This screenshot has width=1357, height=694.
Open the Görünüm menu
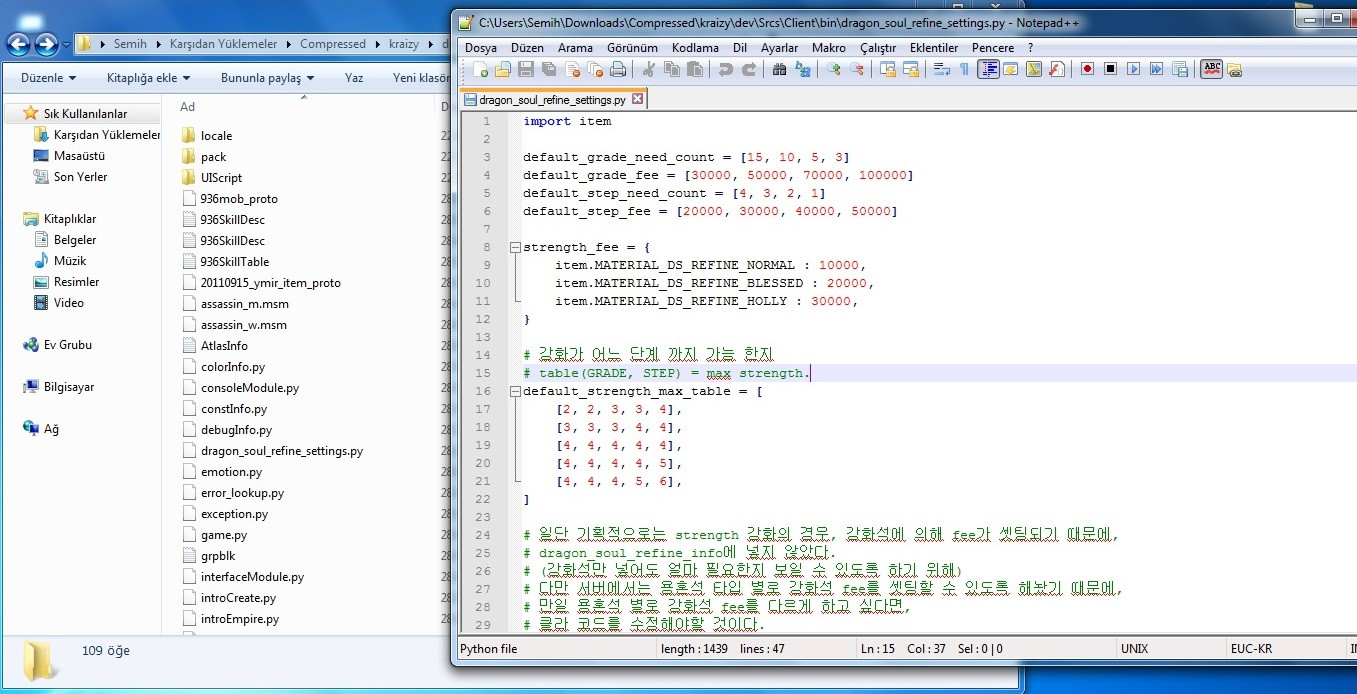click(x=634, y=47)
